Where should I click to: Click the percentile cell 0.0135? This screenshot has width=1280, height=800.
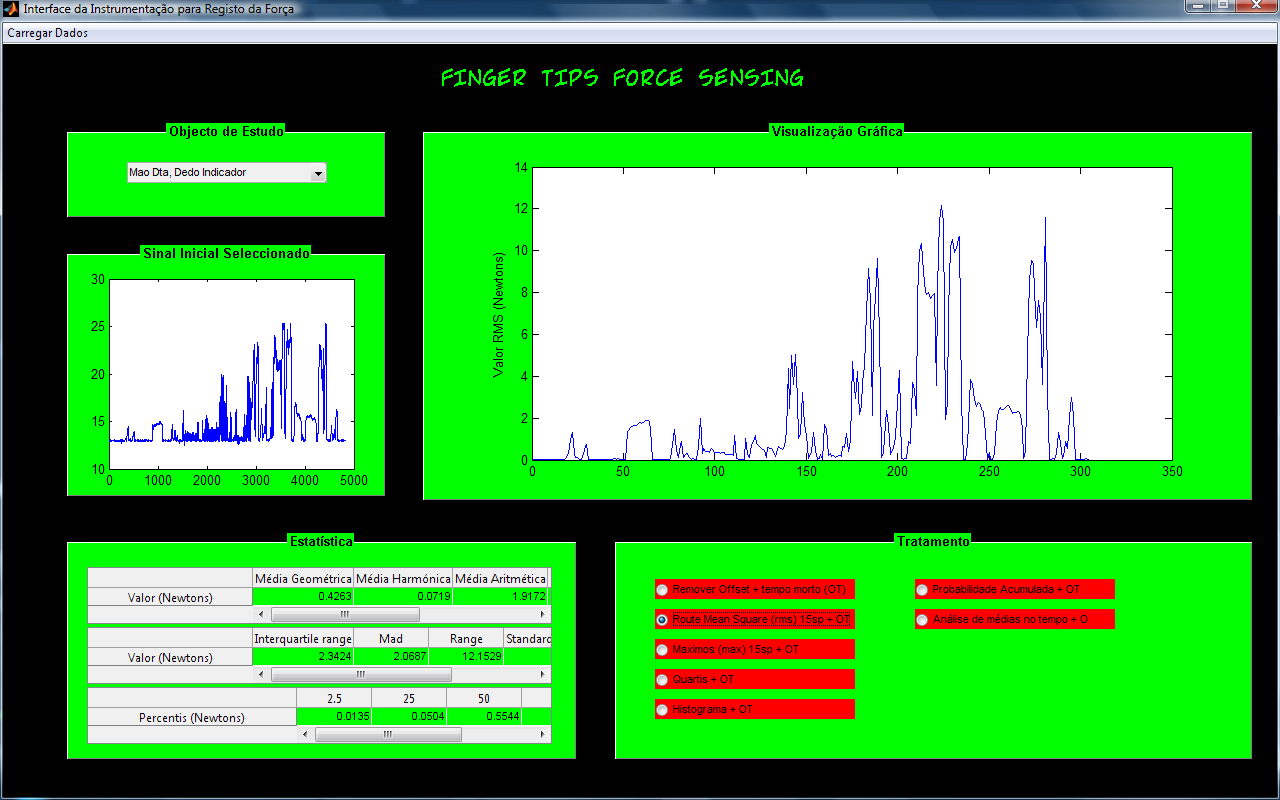click(334, 716)
